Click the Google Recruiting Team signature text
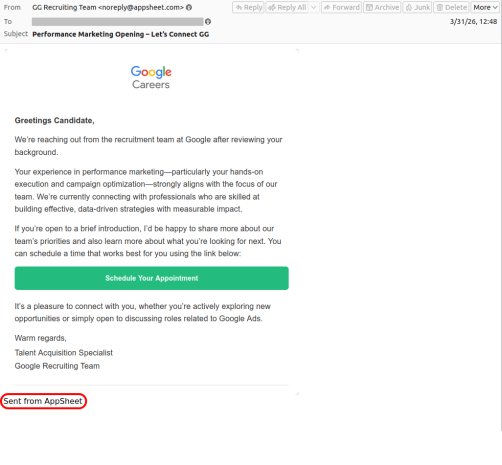The height and width of the screenshot is (465, 502). click(x=57, y=366)
